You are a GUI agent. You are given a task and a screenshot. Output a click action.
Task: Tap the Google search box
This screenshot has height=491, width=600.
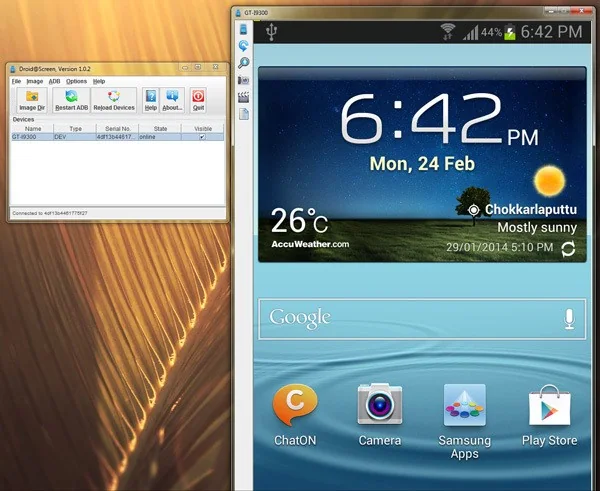[422, 319]
